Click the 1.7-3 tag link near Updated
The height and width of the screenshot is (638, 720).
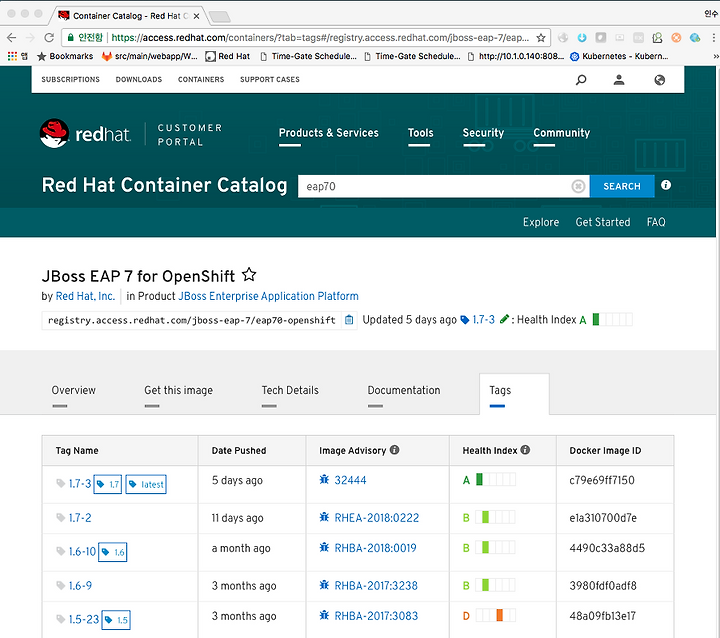(484, 319)
